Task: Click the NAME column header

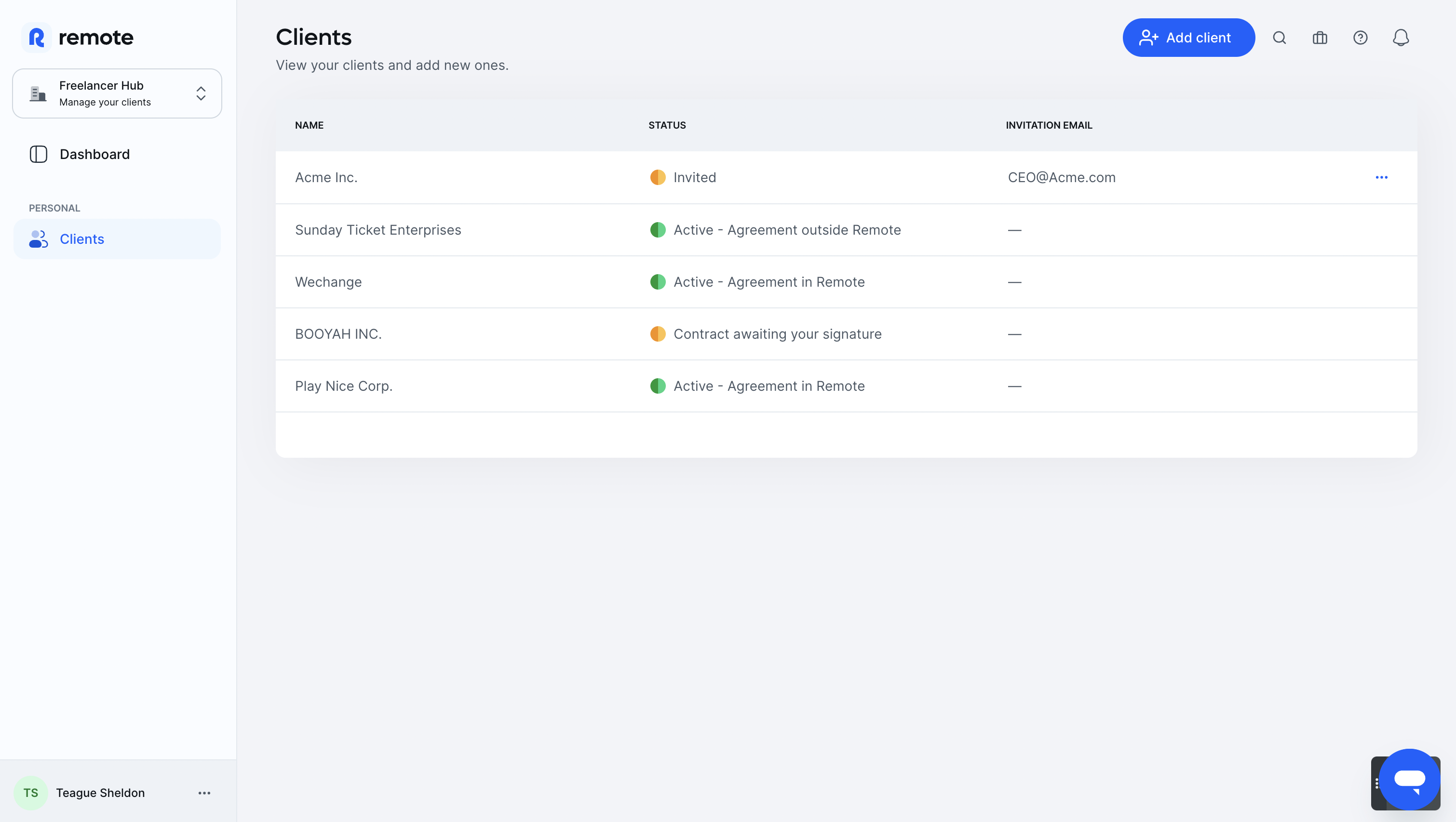Action: [309, 125]
